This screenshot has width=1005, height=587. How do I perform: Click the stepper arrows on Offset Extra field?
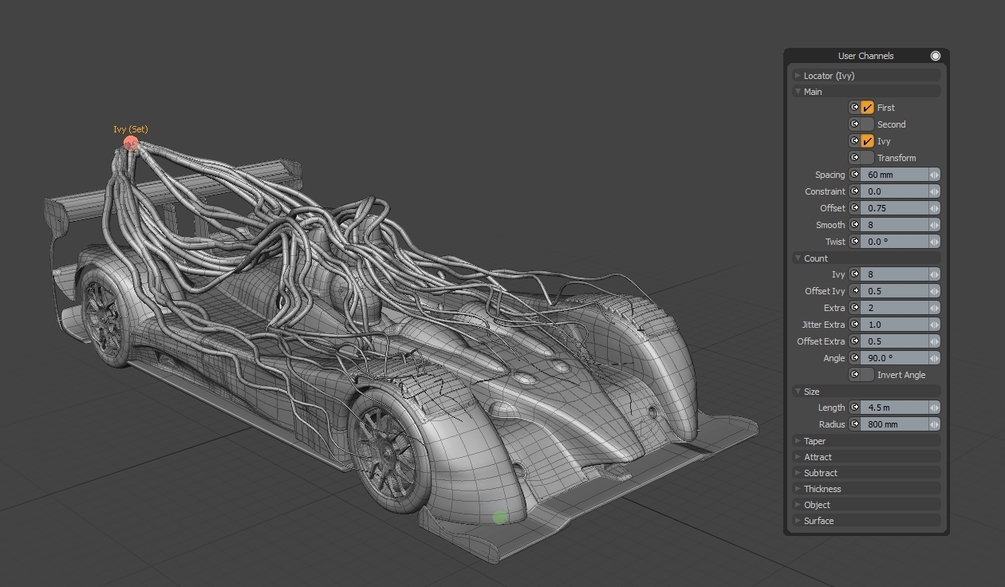click(934, 341)
